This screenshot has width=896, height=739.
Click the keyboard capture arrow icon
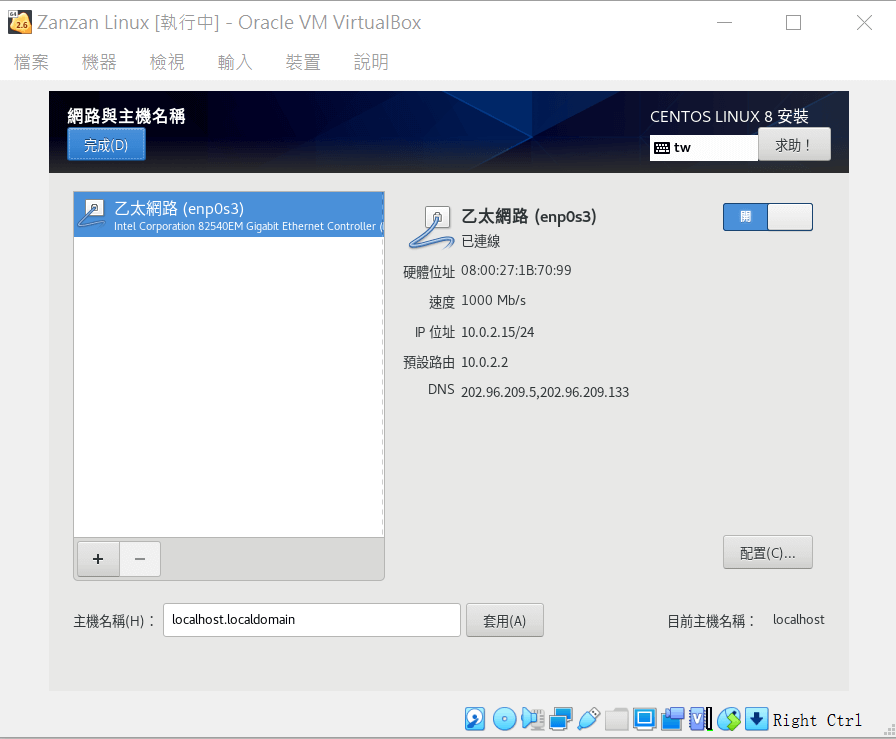(756, 719)
